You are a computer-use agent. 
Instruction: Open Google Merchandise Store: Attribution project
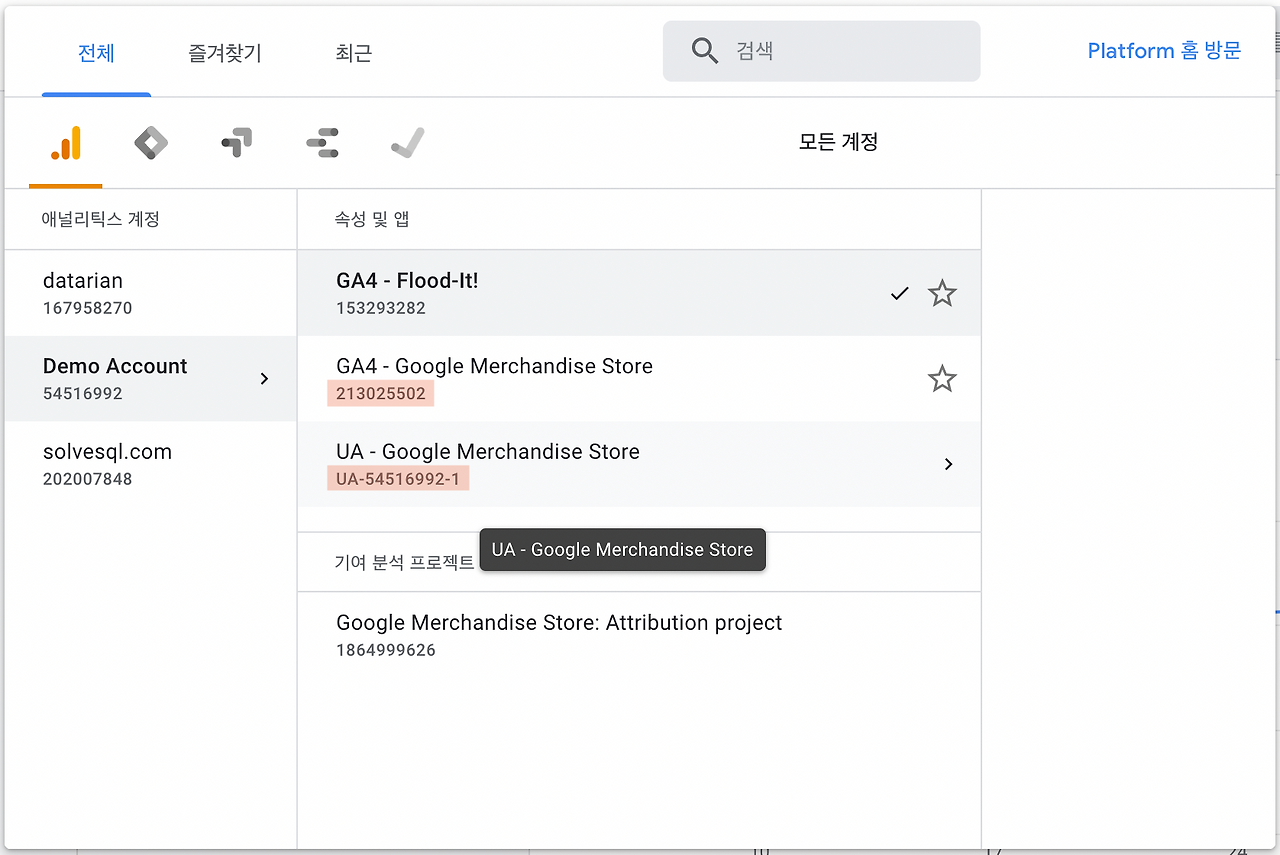[x=559, y=634]
